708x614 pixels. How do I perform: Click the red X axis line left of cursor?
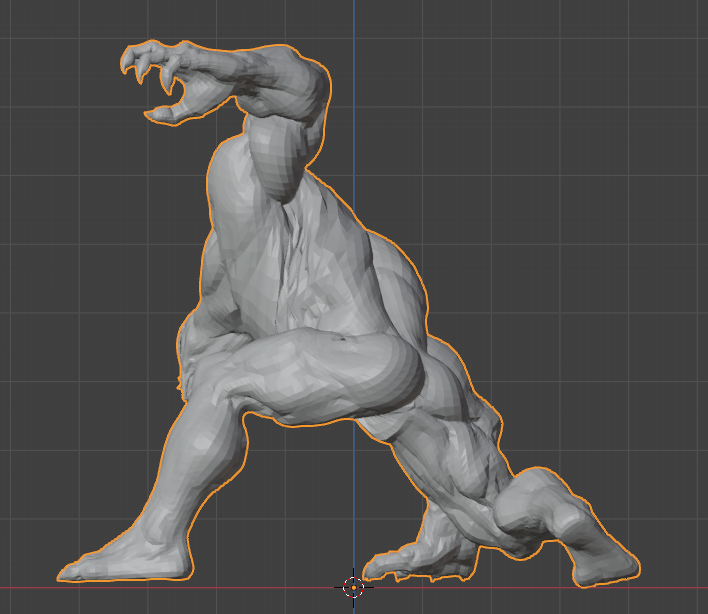(150, 586)
